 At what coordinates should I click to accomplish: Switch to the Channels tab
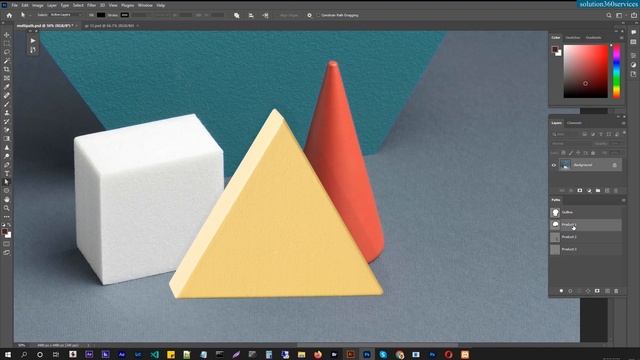[574, 123]
